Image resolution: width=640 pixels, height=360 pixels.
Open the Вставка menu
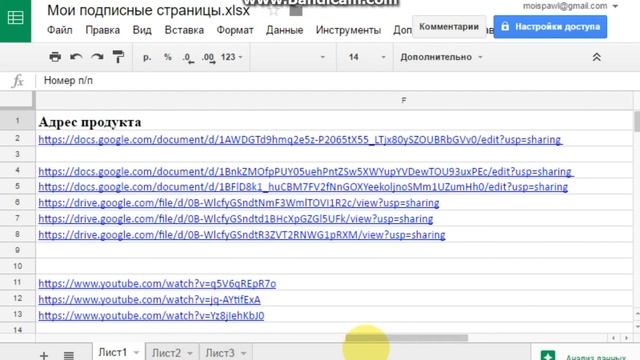click(x=184, y=30)
